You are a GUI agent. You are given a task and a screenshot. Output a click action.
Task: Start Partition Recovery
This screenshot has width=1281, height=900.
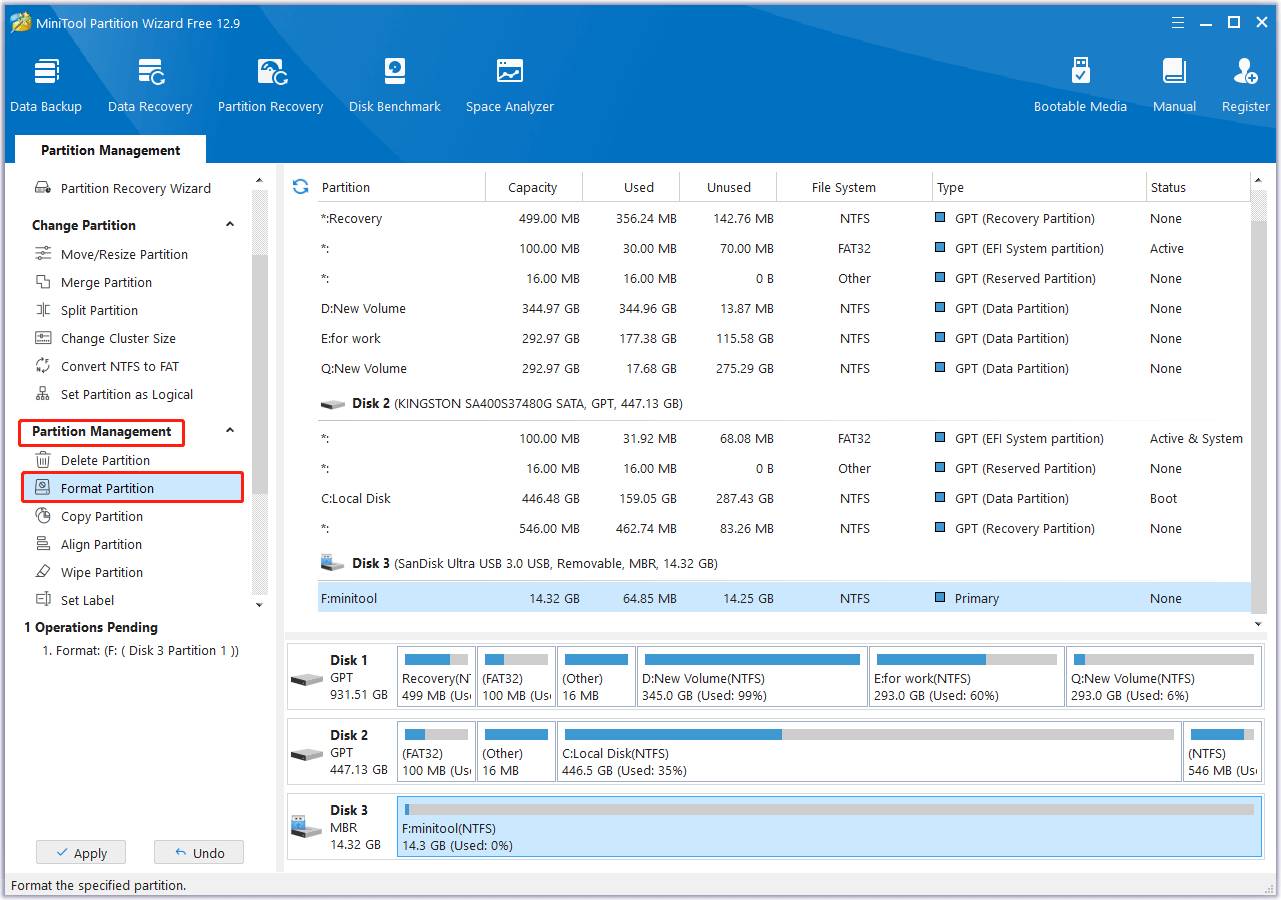pyautogui.click(x=270, y=82)
